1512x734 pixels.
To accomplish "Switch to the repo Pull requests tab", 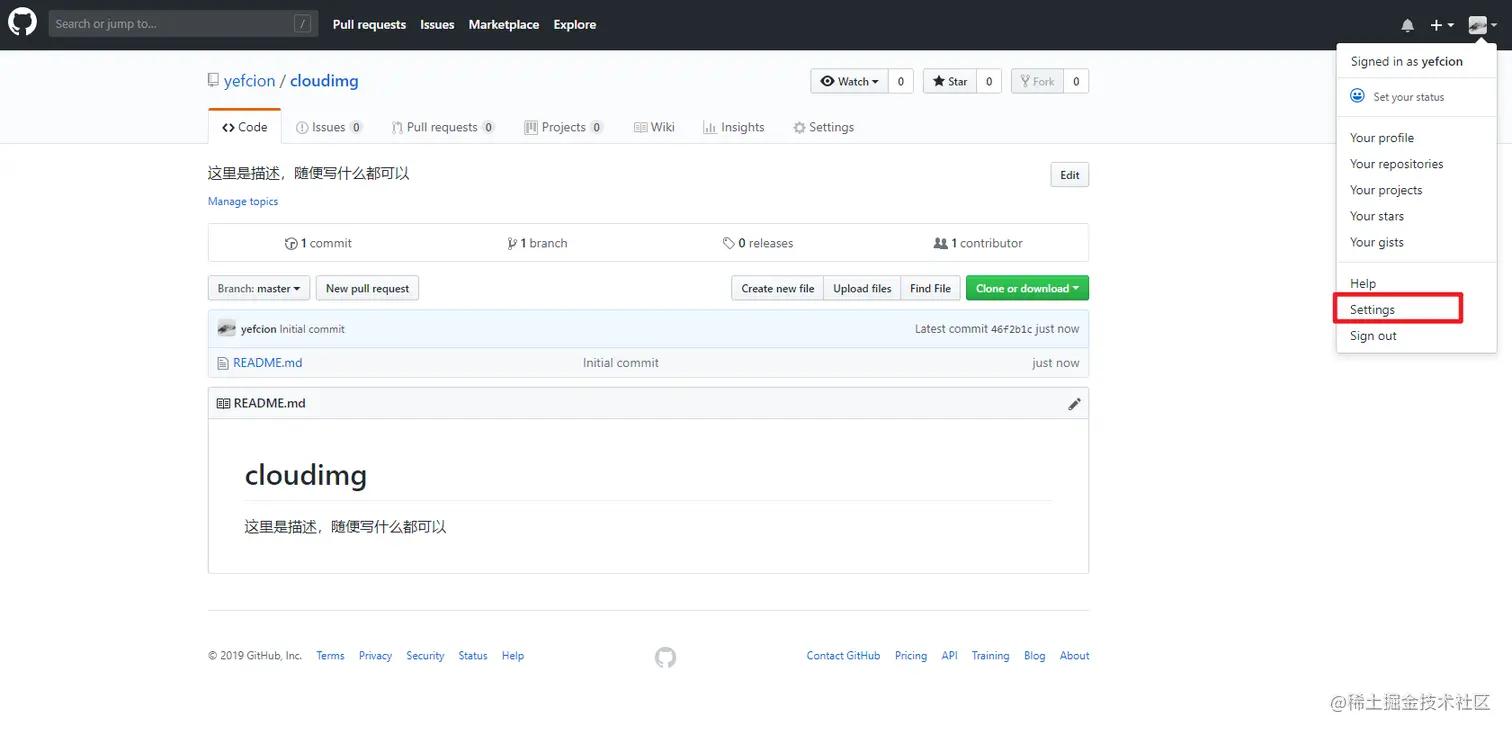I will coord(442,127).
